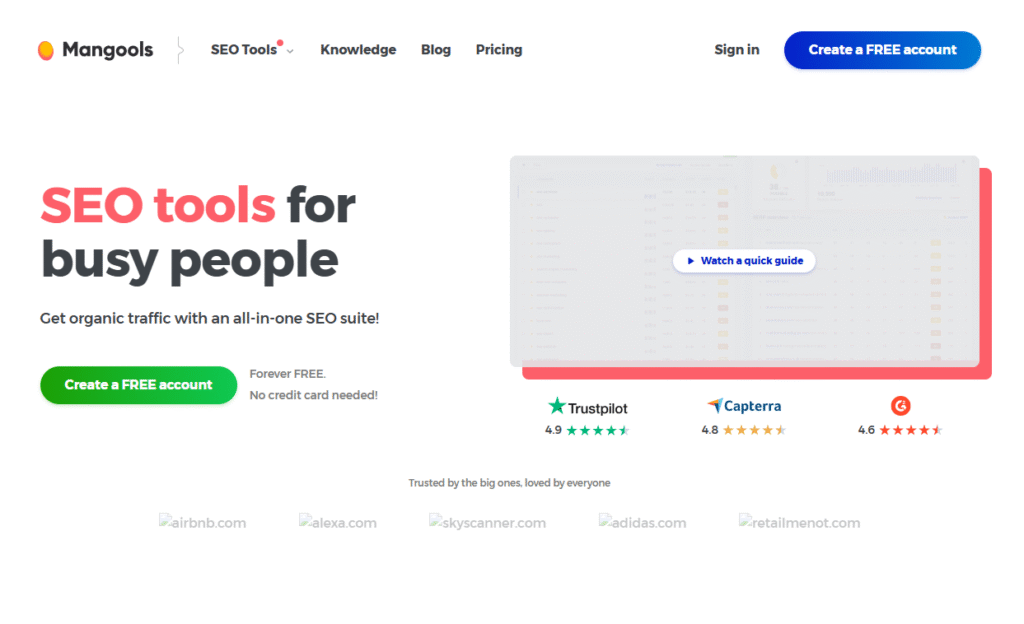The width and height of the screenshot is (1024, 624).
Task: Click the Mangools brand name text
Action: pyautogui.click(x=108, y=50)
